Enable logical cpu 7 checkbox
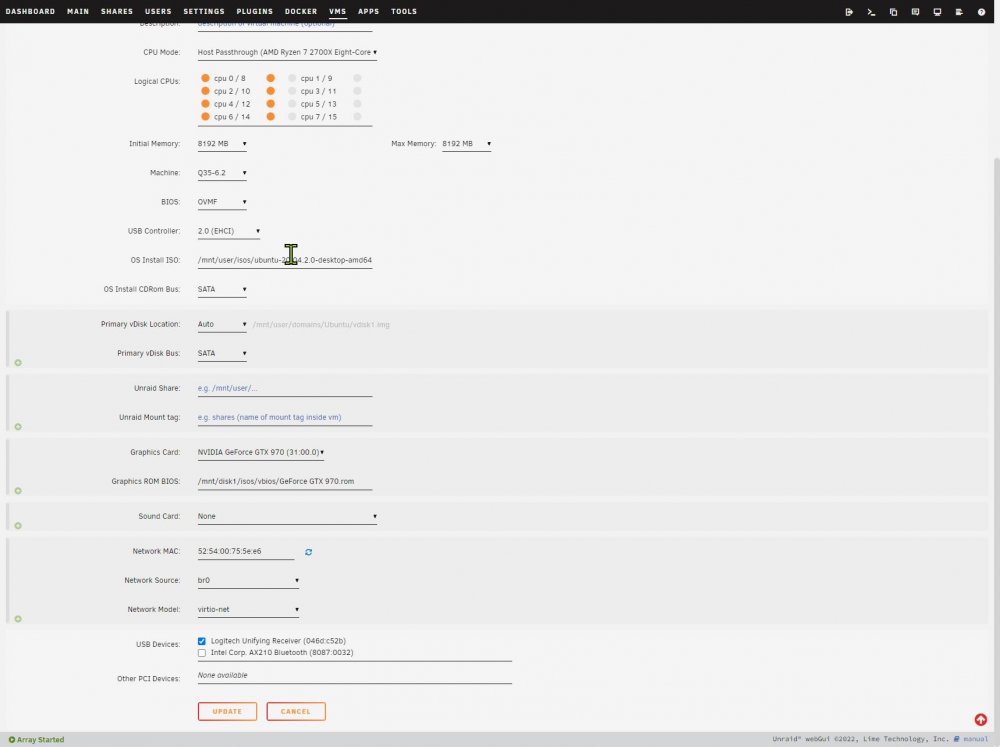 [292, 116]
